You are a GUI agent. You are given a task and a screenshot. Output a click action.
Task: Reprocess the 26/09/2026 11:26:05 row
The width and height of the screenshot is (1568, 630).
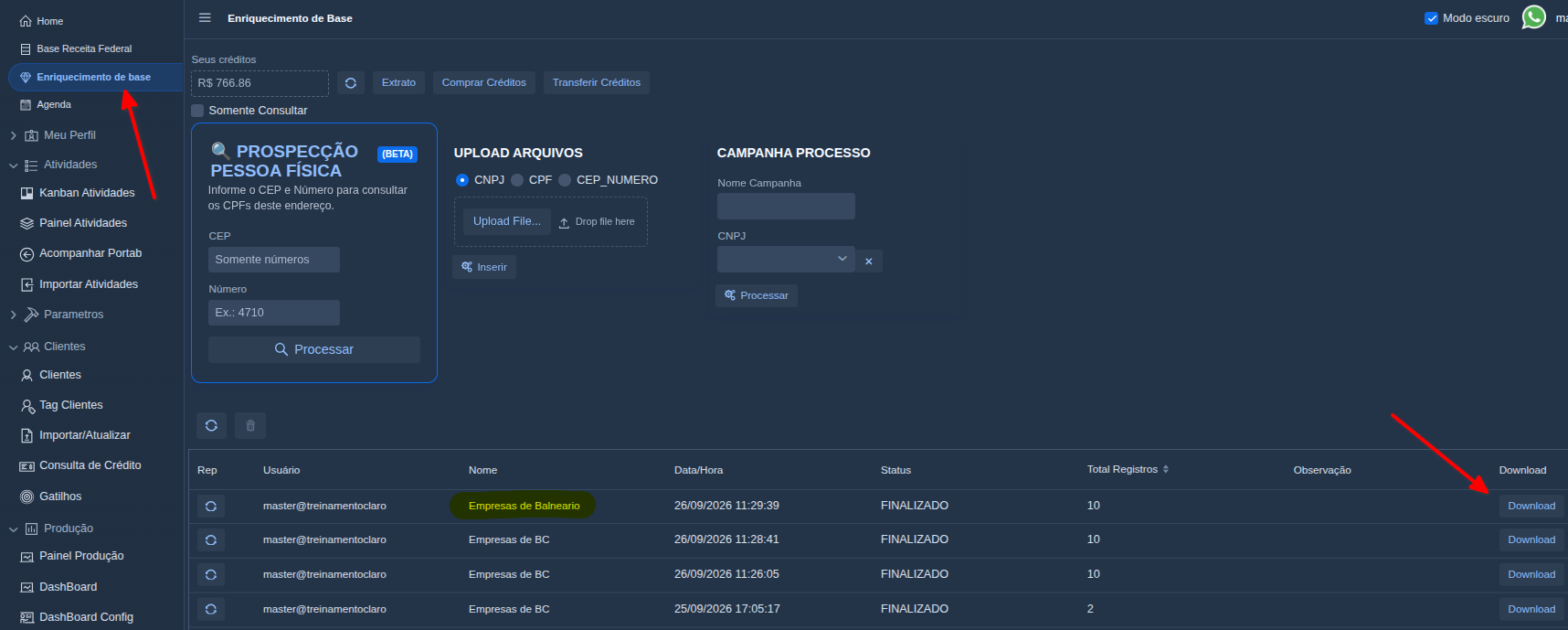click(211, 575)
